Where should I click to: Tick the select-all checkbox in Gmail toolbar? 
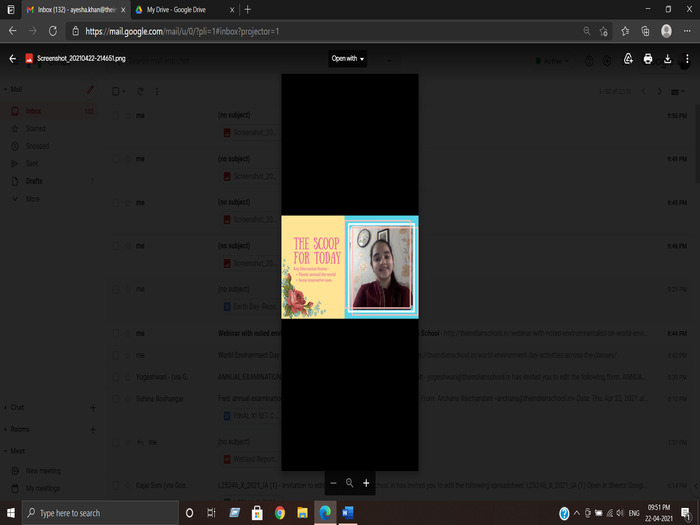[x=116, y=92]
